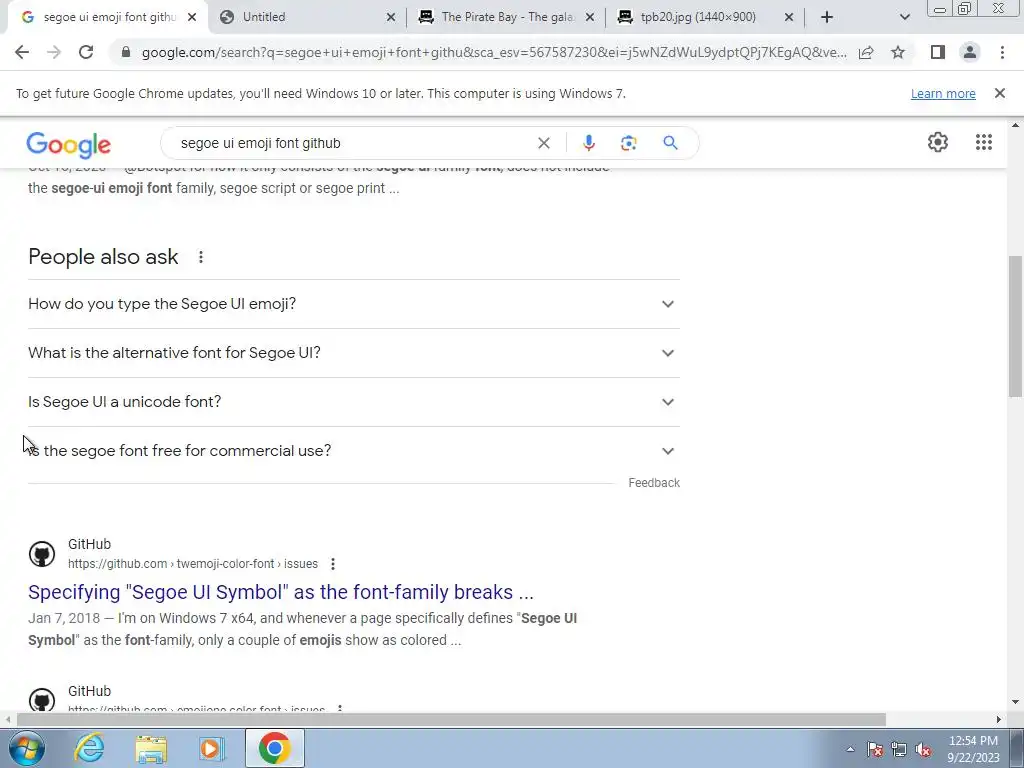Open the tab search dropdown arrow
The image size is (1024, 768).
[x=904, y=17]
